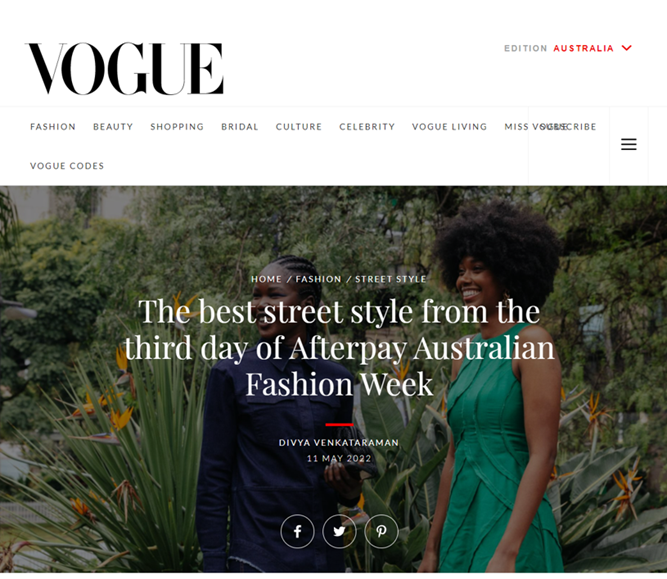This screenshot has width=667, height=579.
Task: Share article via Twitter icon
Action: 339,531
